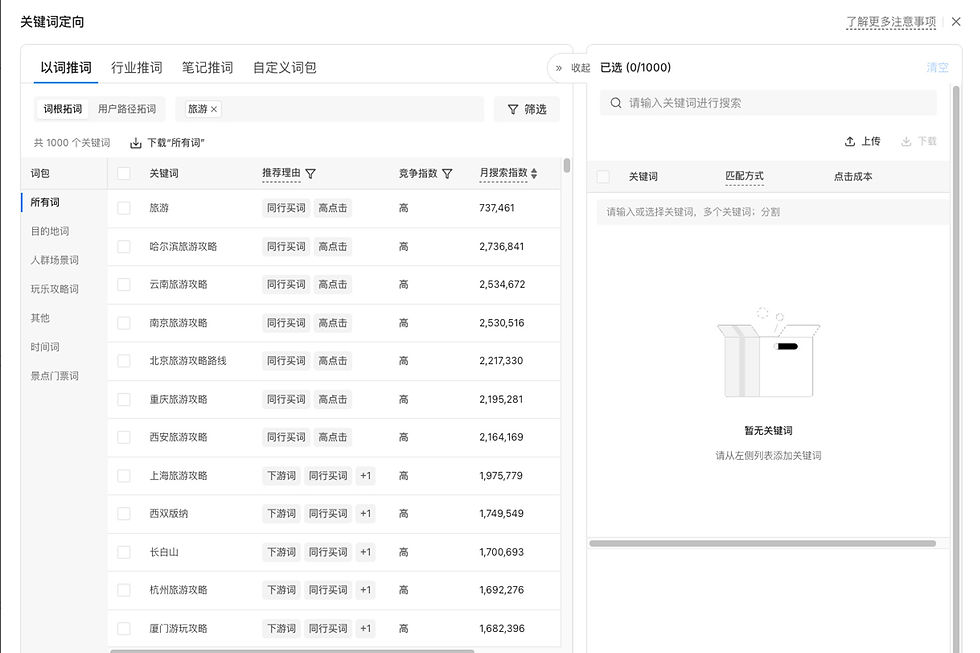Check the select-all checkbox in keyword table
This screenshot has height=653, width=980.
tap(122, 172)
